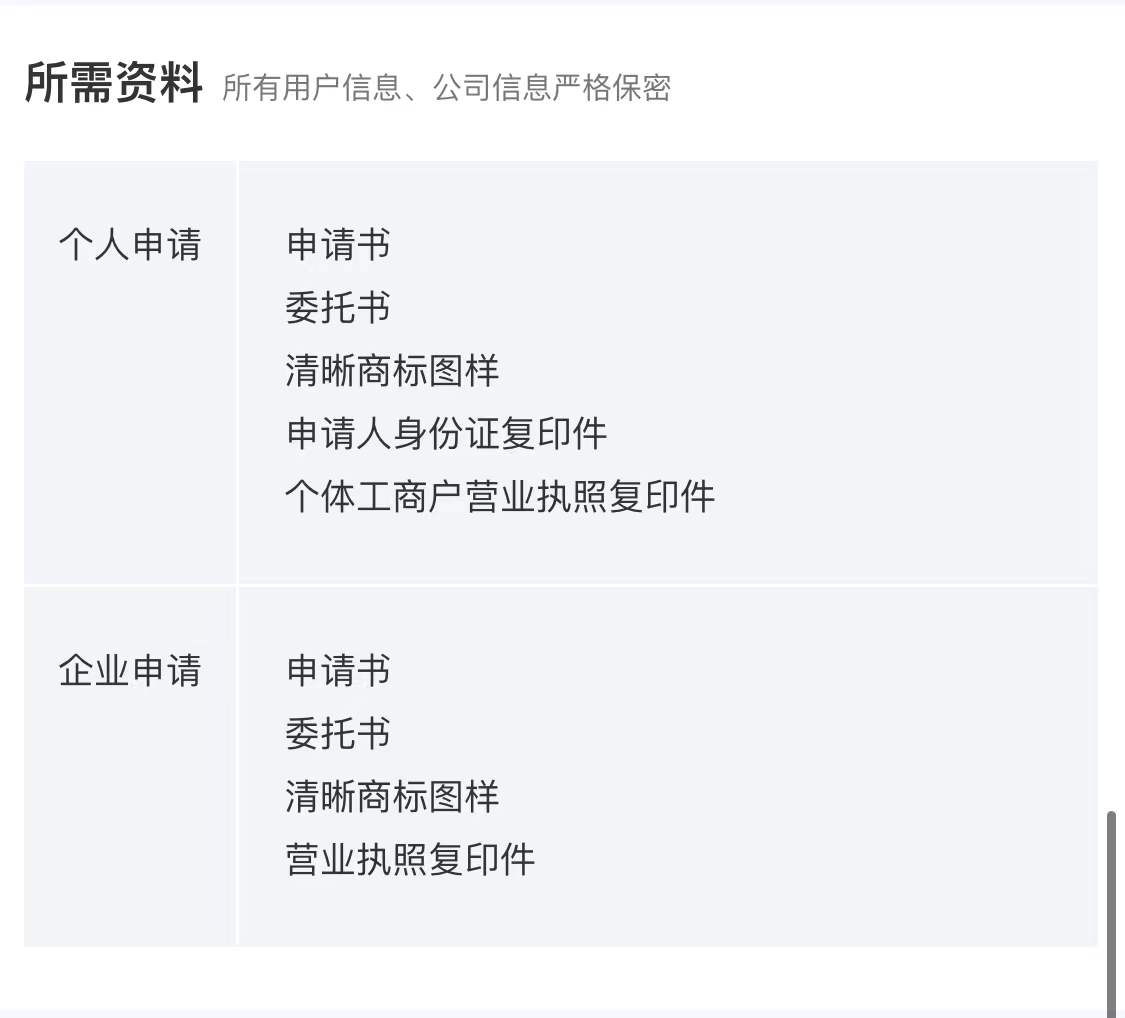Click the 所有用户信息、公司信息严格保密 subtitle
Viewport: 1125px width, 1018px height.
tap(446, 88)
